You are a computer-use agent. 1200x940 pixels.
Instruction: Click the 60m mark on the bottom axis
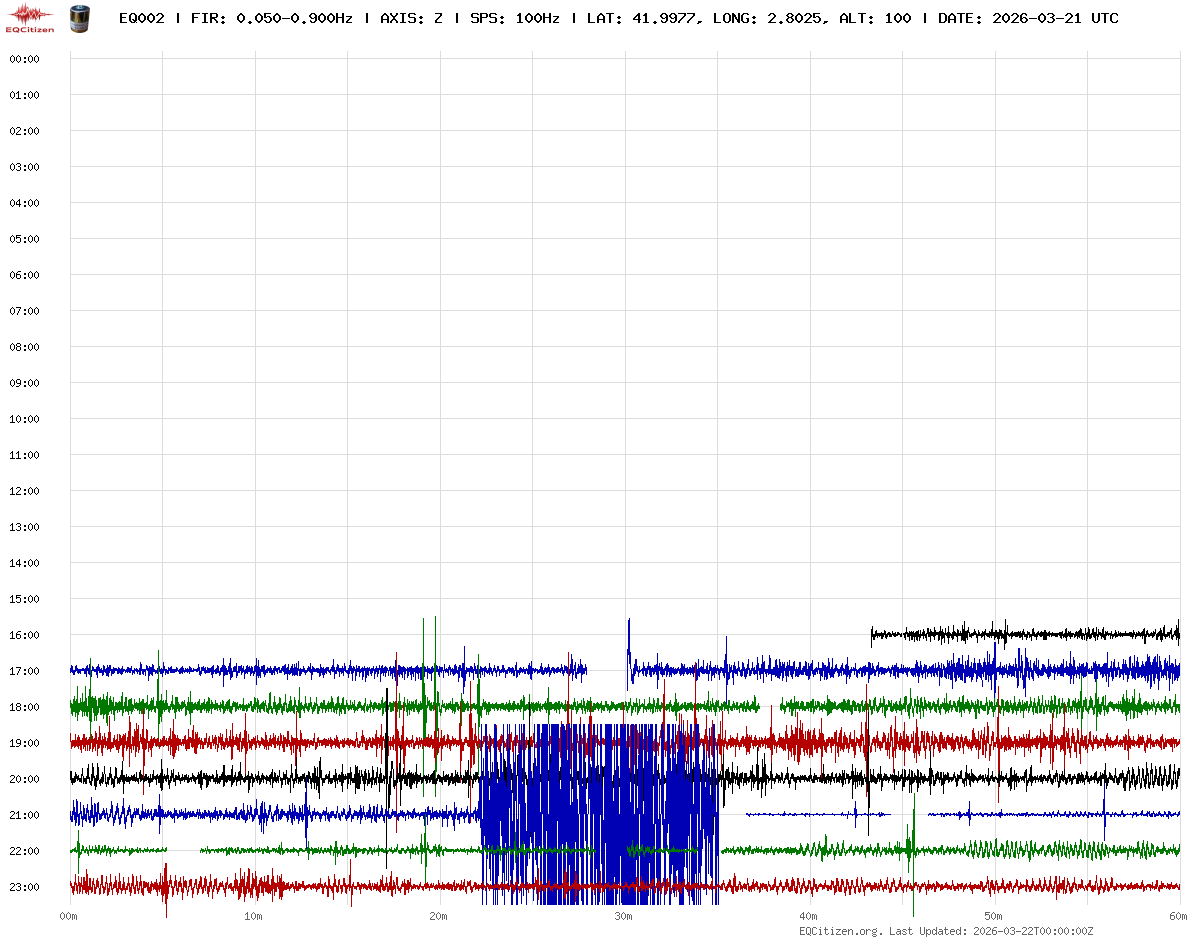1178,916
